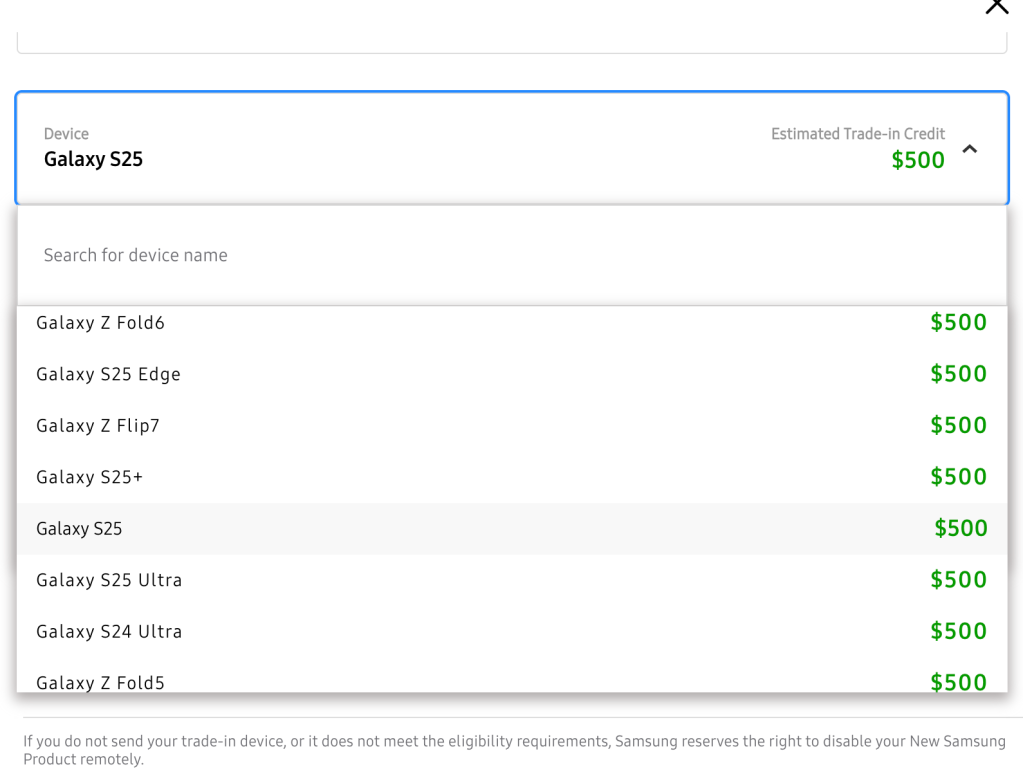Click the Device label above Galaxy S25
Viewport: 1023px width, 776px height.
click(66, 133)
